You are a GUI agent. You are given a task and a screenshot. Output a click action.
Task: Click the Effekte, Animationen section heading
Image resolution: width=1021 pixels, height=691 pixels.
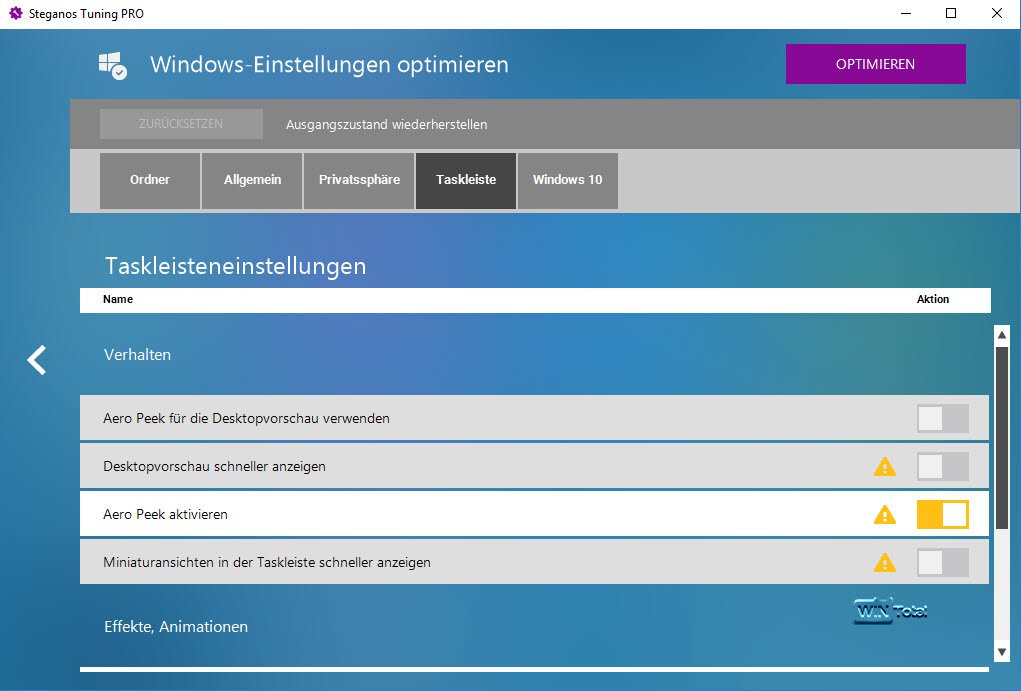(176, 627)
